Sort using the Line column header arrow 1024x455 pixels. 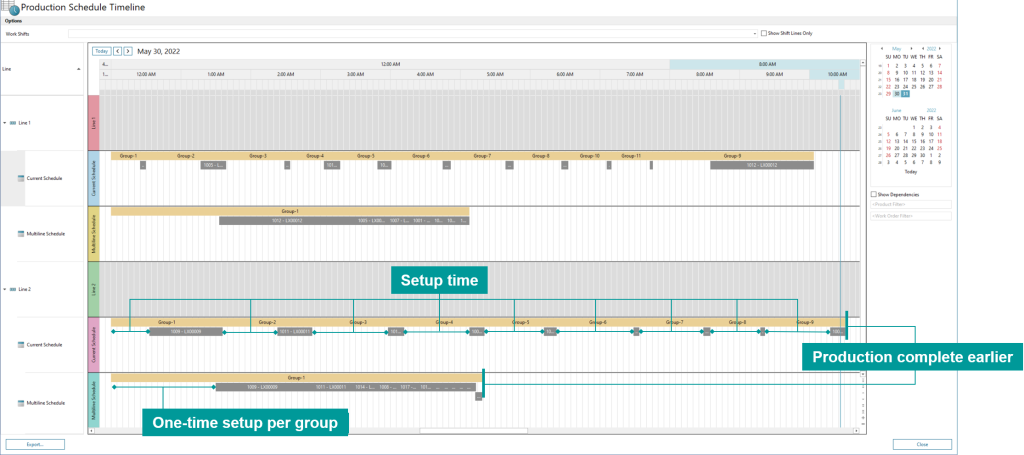[x=79, y=69]
